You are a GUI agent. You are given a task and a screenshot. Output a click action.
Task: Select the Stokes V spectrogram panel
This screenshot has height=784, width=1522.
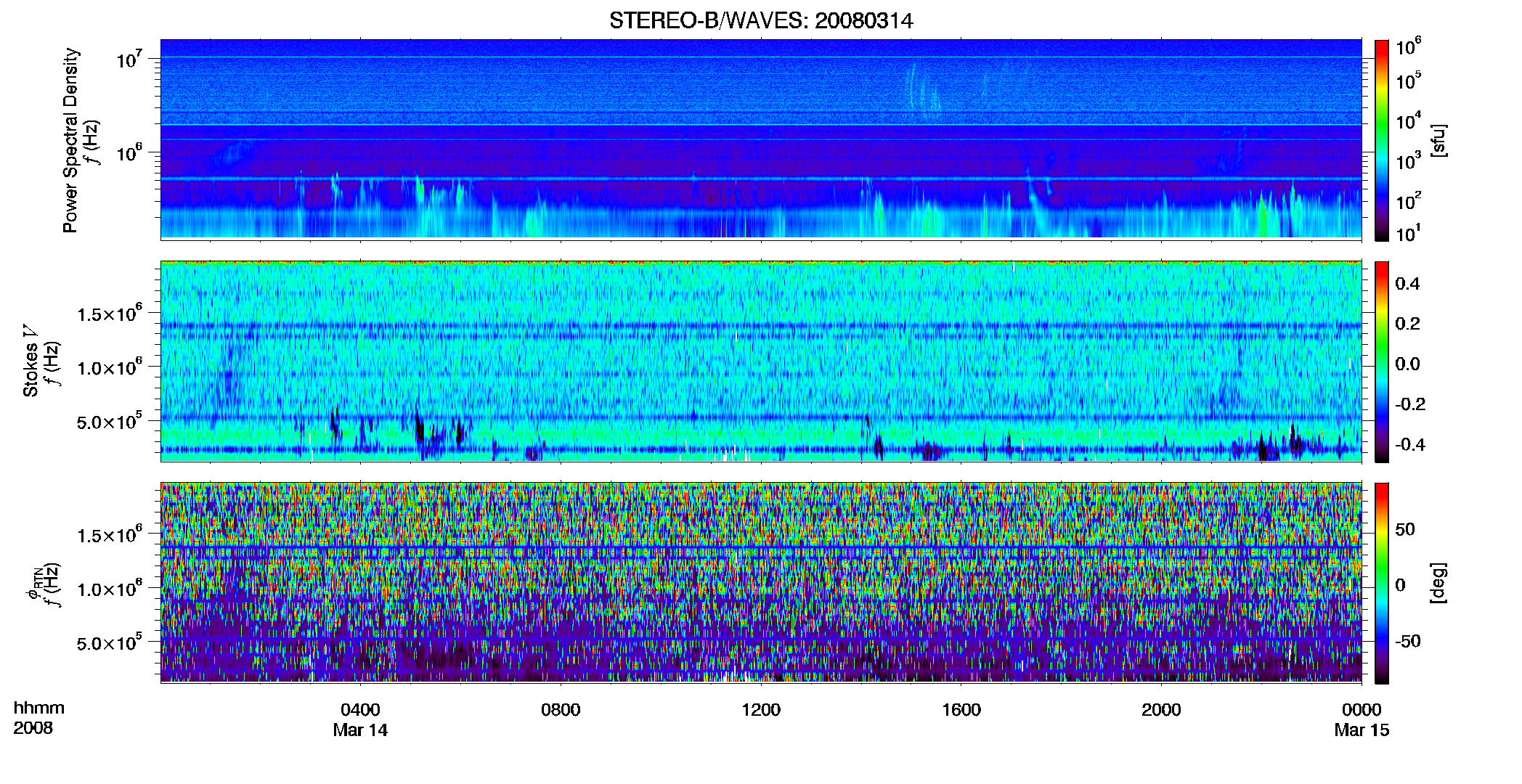pos(761,361)
